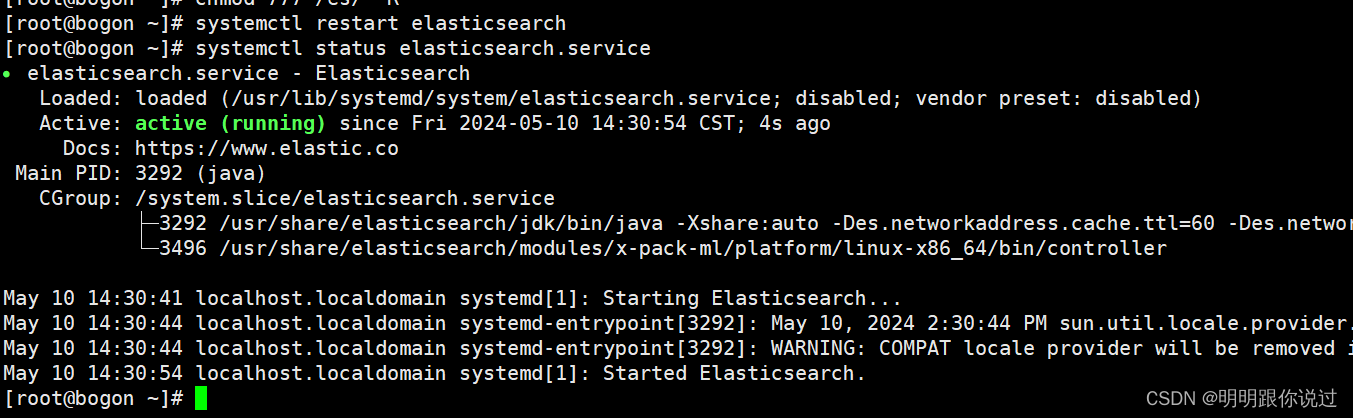The height and width of the screenshot is (418, 1353).
Task: Click the green status dot beside elasticsearch.service
Action: tap(7, 74)
